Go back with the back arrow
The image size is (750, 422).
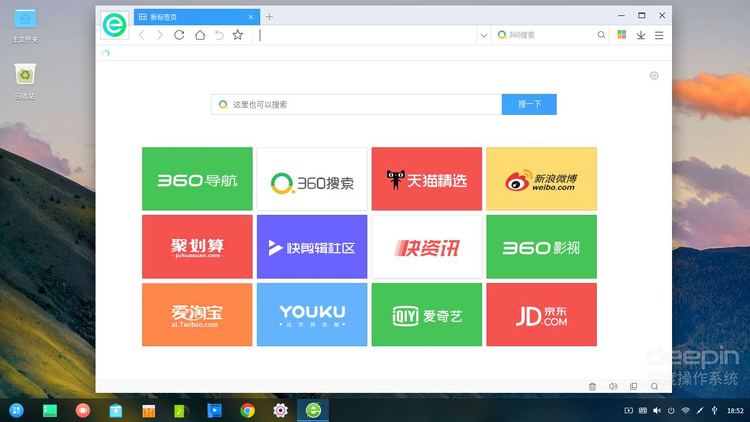click(x=142, y=35)
